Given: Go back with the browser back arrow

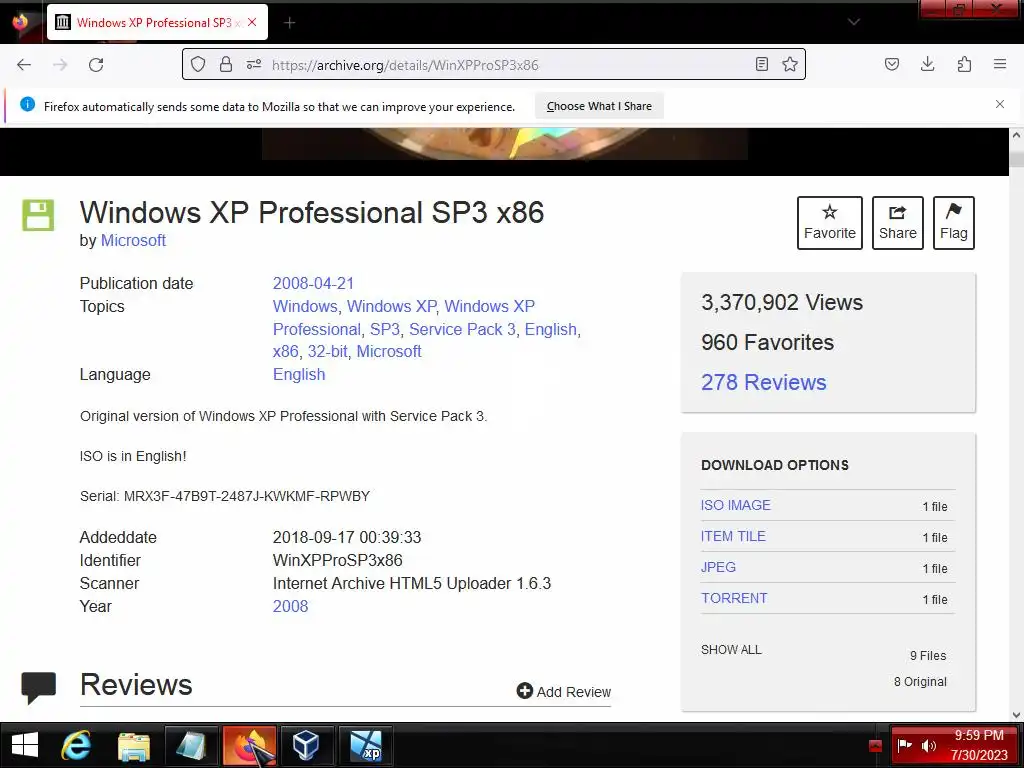Looking at the screenshot, I should (24, 65).
